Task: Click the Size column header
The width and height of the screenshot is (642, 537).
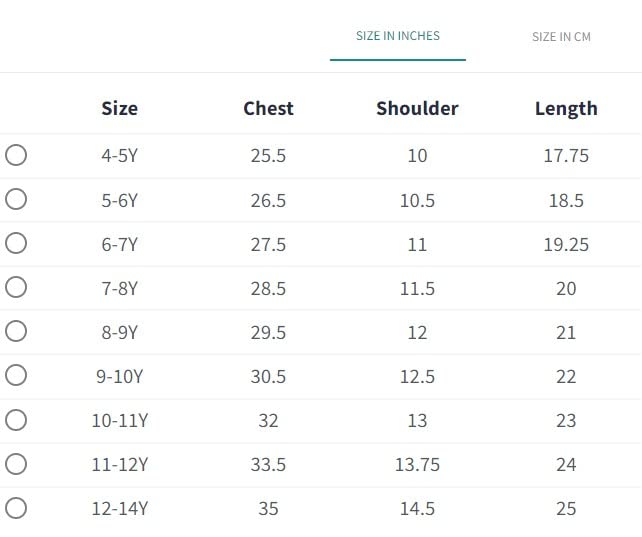Action: click(x=119, y=108)
